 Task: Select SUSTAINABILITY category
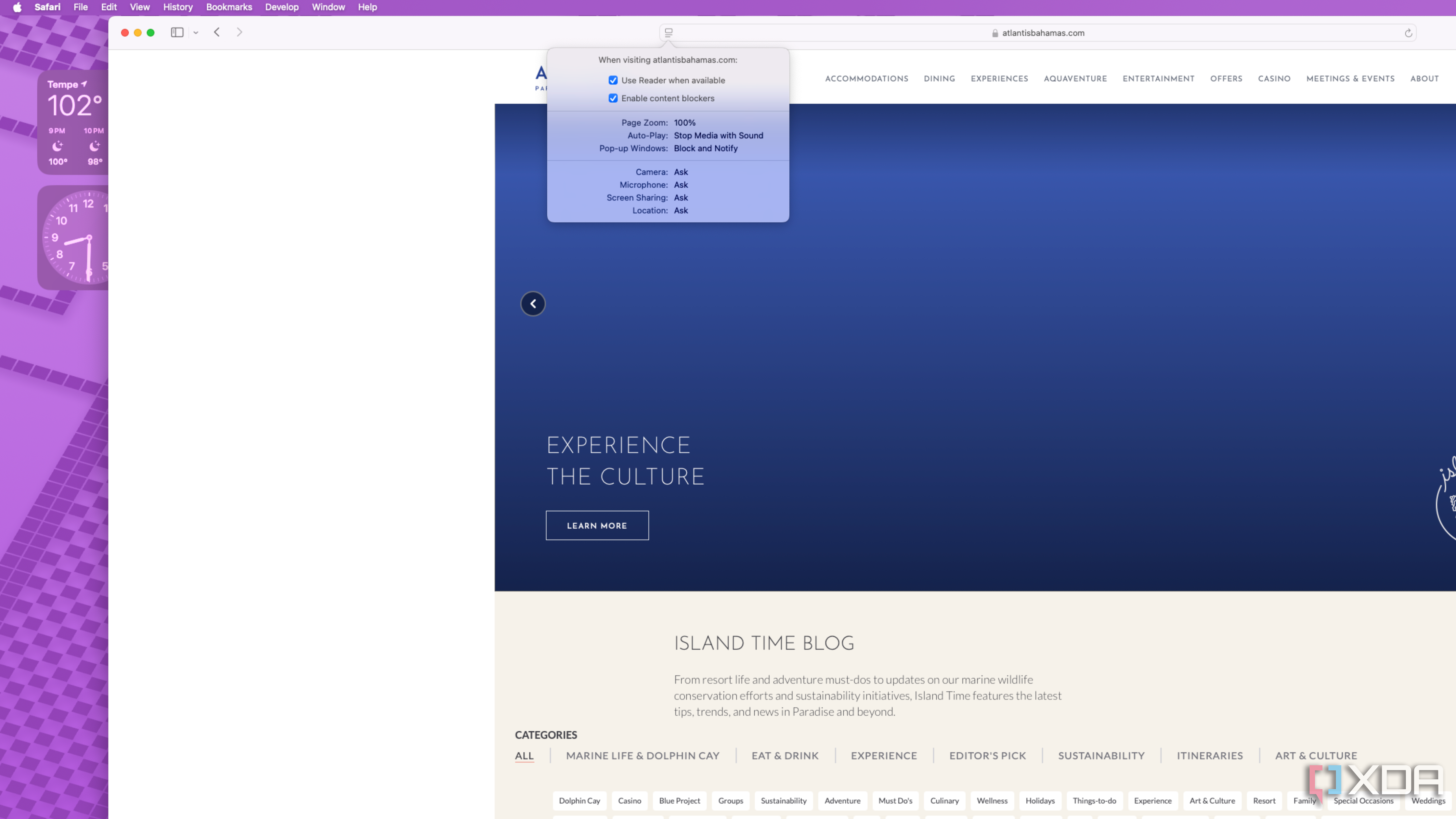coord(1101,756)
